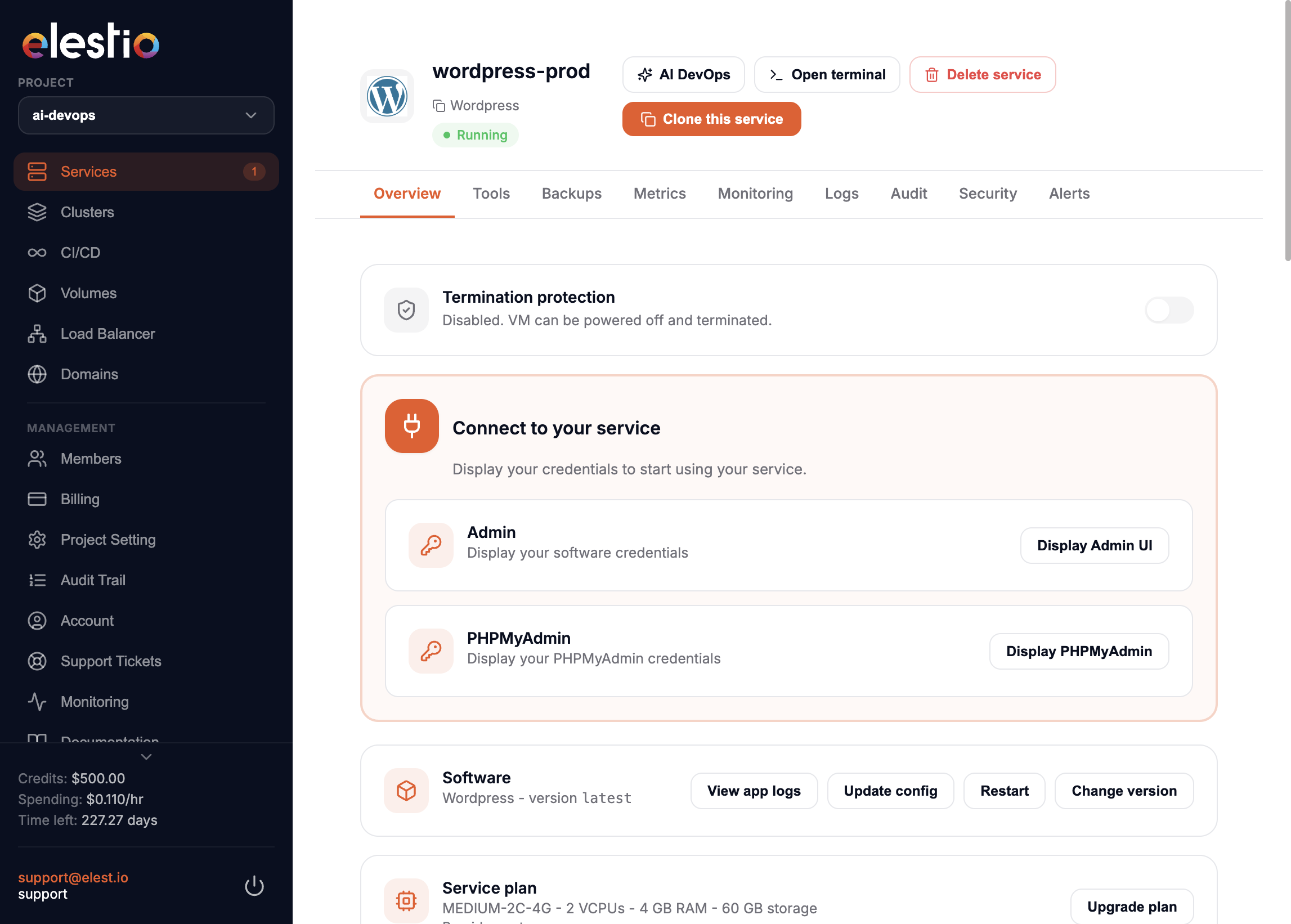Viewport: 1291px width, 924px height.
Task: Click the power logout icon
Action: pyautogui.click(x=254, y=886)
